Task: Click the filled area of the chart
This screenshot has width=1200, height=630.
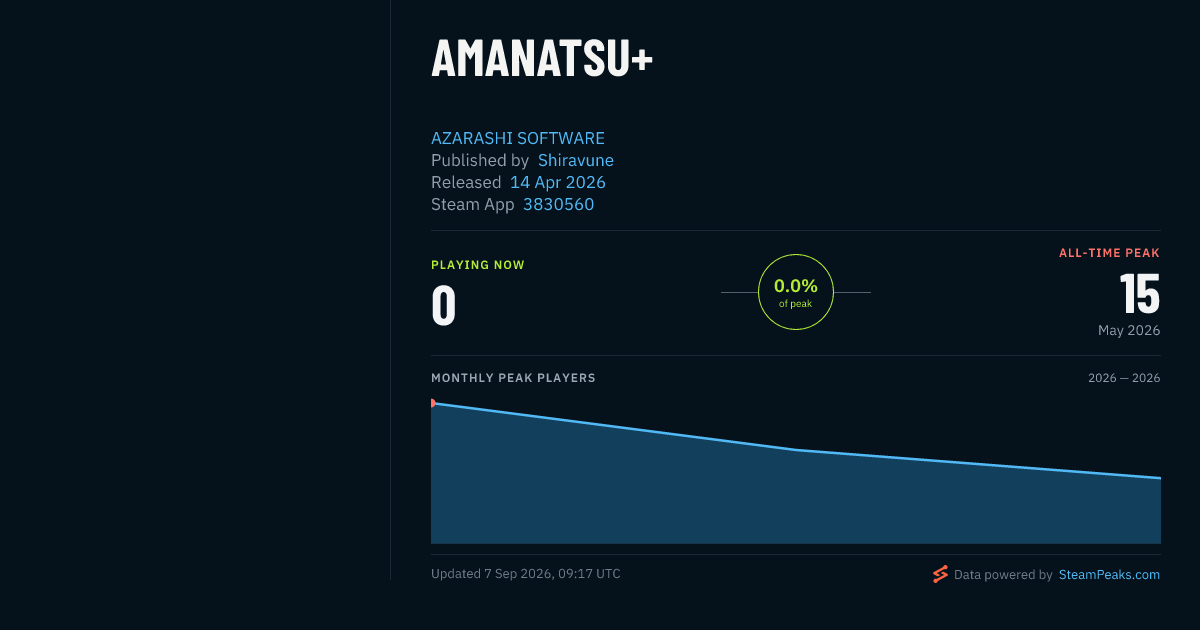Action: [796, 500]
